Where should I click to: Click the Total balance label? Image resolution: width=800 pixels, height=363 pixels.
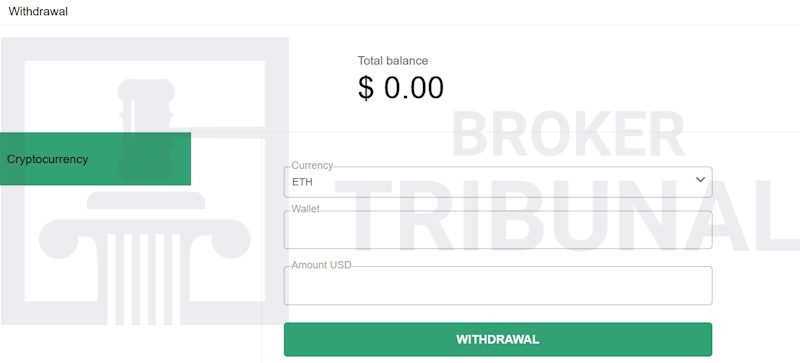(x=393, y=61)
